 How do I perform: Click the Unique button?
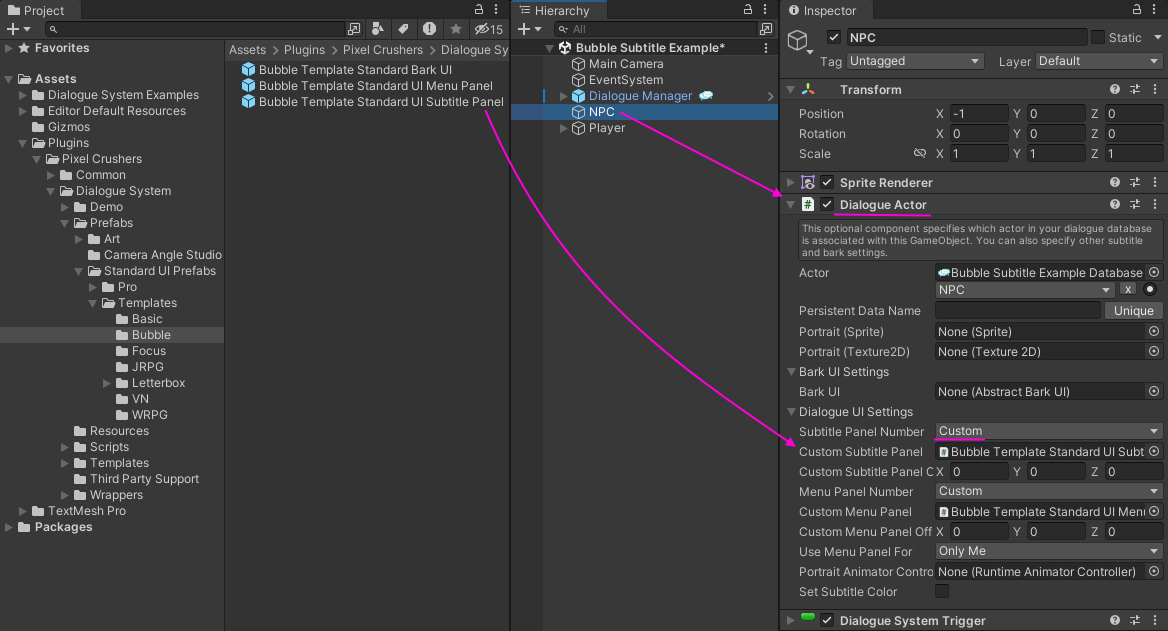point(1134,311)
